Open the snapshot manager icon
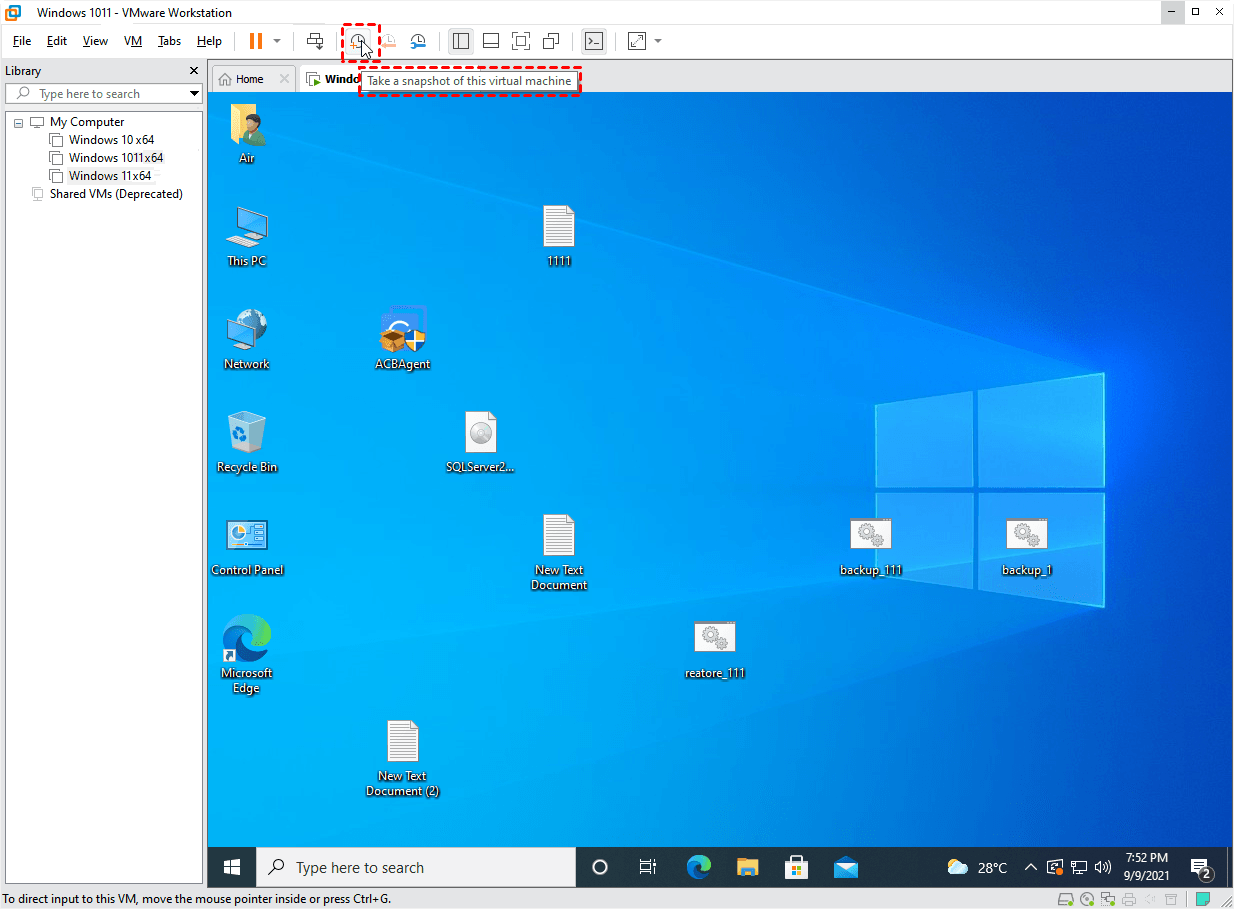This screenshot has height=909, width=1234. click(x=419, y=41)
